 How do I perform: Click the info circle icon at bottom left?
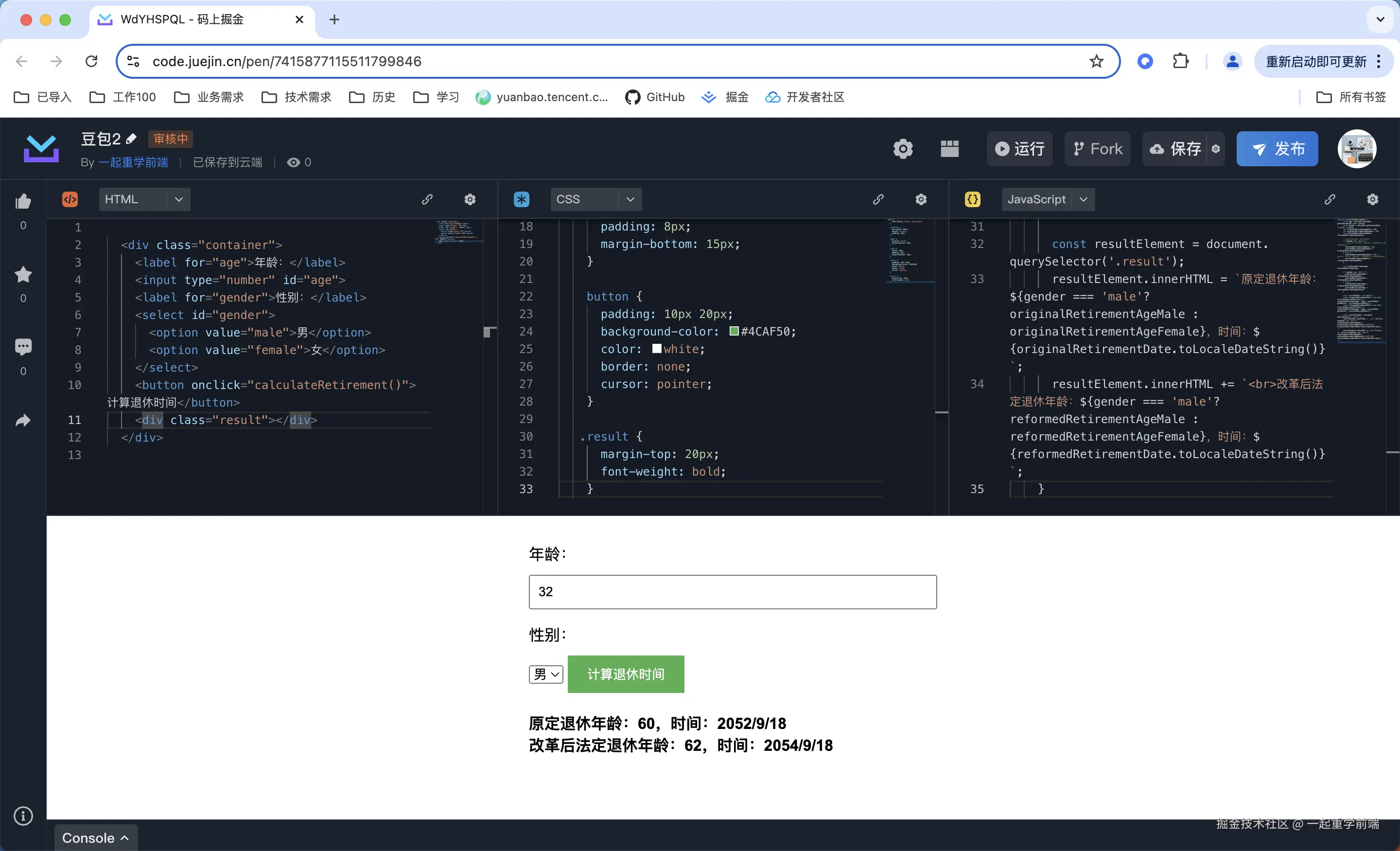point(23,816)
